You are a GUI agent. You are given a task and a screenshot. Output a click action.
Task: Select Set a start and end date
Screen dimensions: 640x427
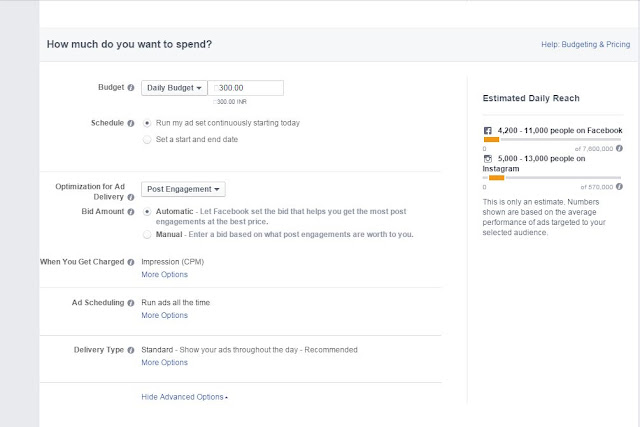point(148,140)
